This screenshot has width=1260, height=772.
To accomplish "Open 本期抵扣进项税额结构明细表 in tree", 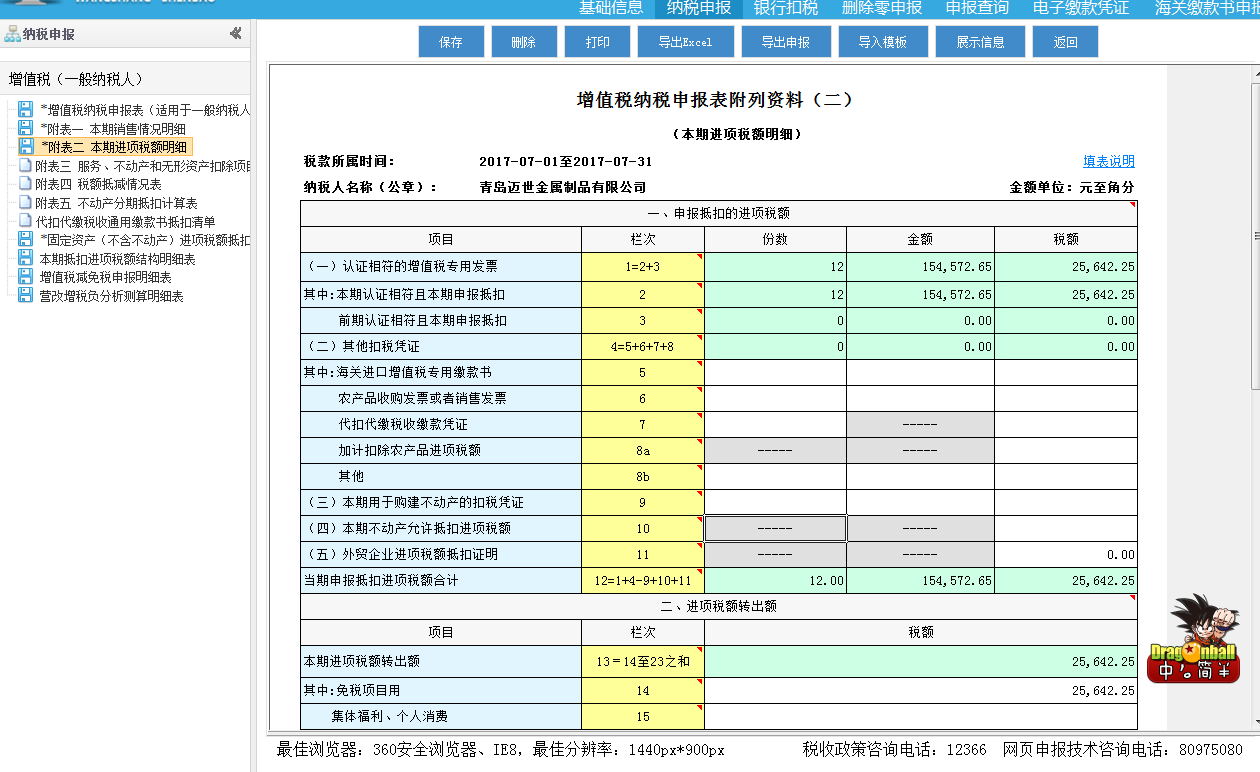I will pos(117,259).
